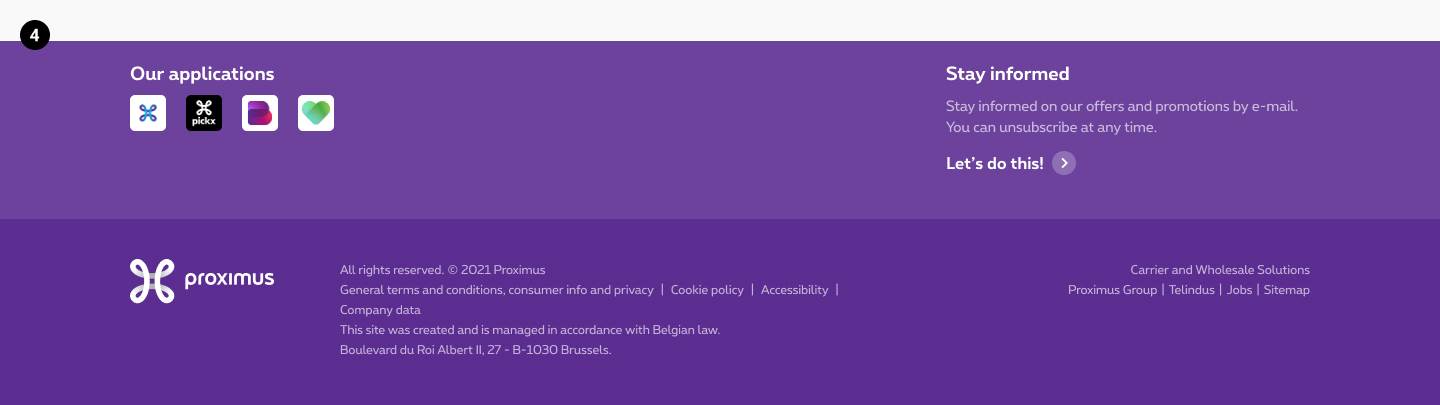Visit Carrier and Wholesale Solutions
Screen dimensions: 1440x405
point(1219,270)
